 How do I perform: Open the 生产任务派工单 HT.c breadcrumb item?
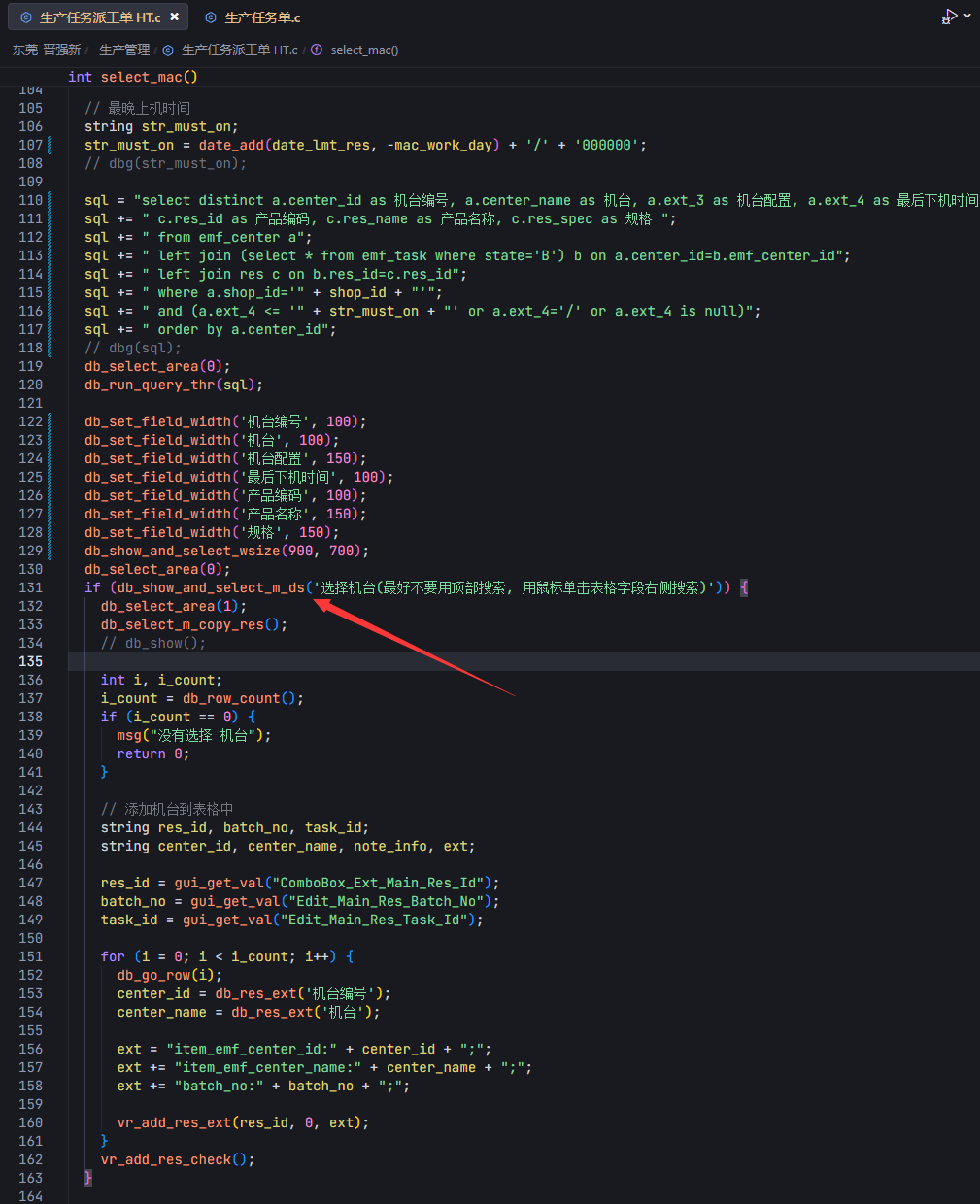[239, 50]
